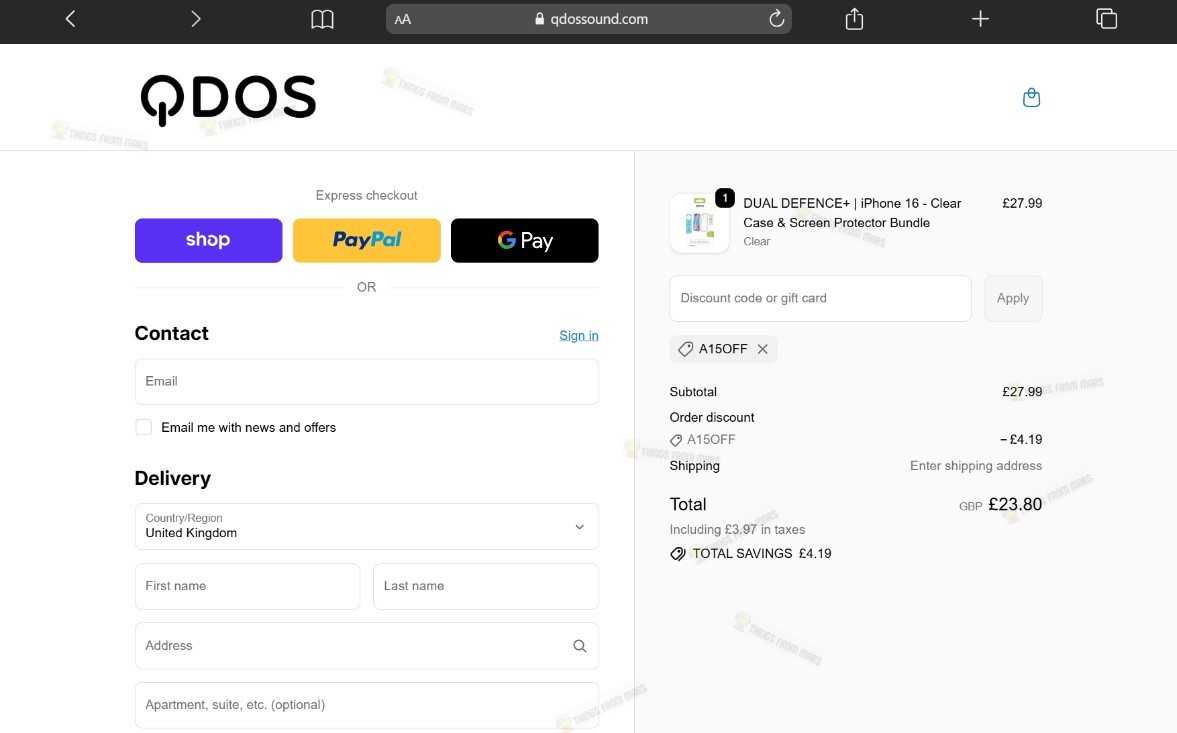Focus the Address field
Viewport: 1177px width, 733px height.
[x=367, y=646]
